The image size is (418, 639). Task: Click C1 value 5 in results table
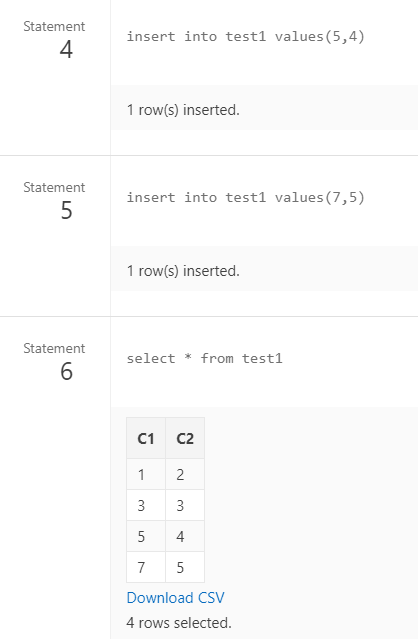pos(146,536)
